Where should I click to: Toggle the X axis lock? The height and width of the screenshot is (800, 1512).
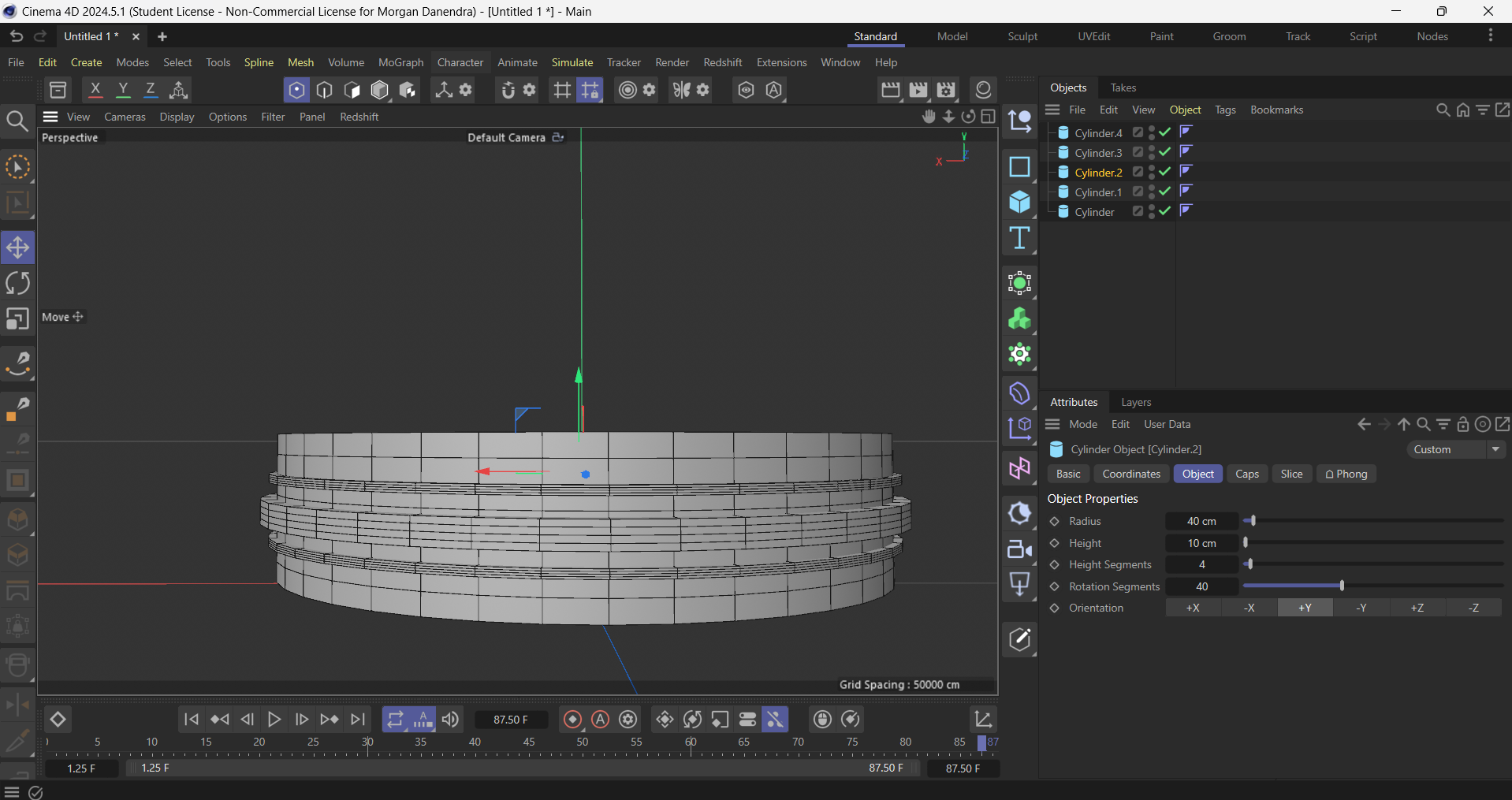coord(95,90)
